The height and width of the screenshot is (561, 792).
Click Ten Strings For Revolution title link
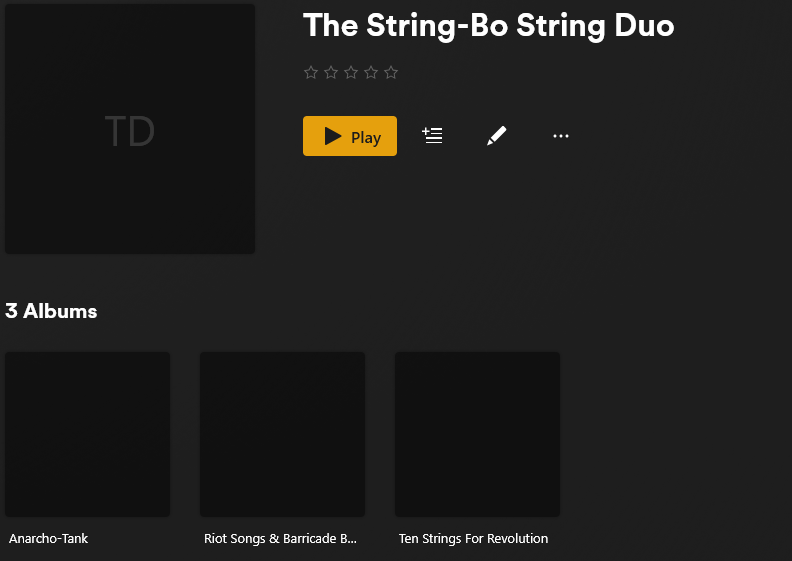(473, 538)
